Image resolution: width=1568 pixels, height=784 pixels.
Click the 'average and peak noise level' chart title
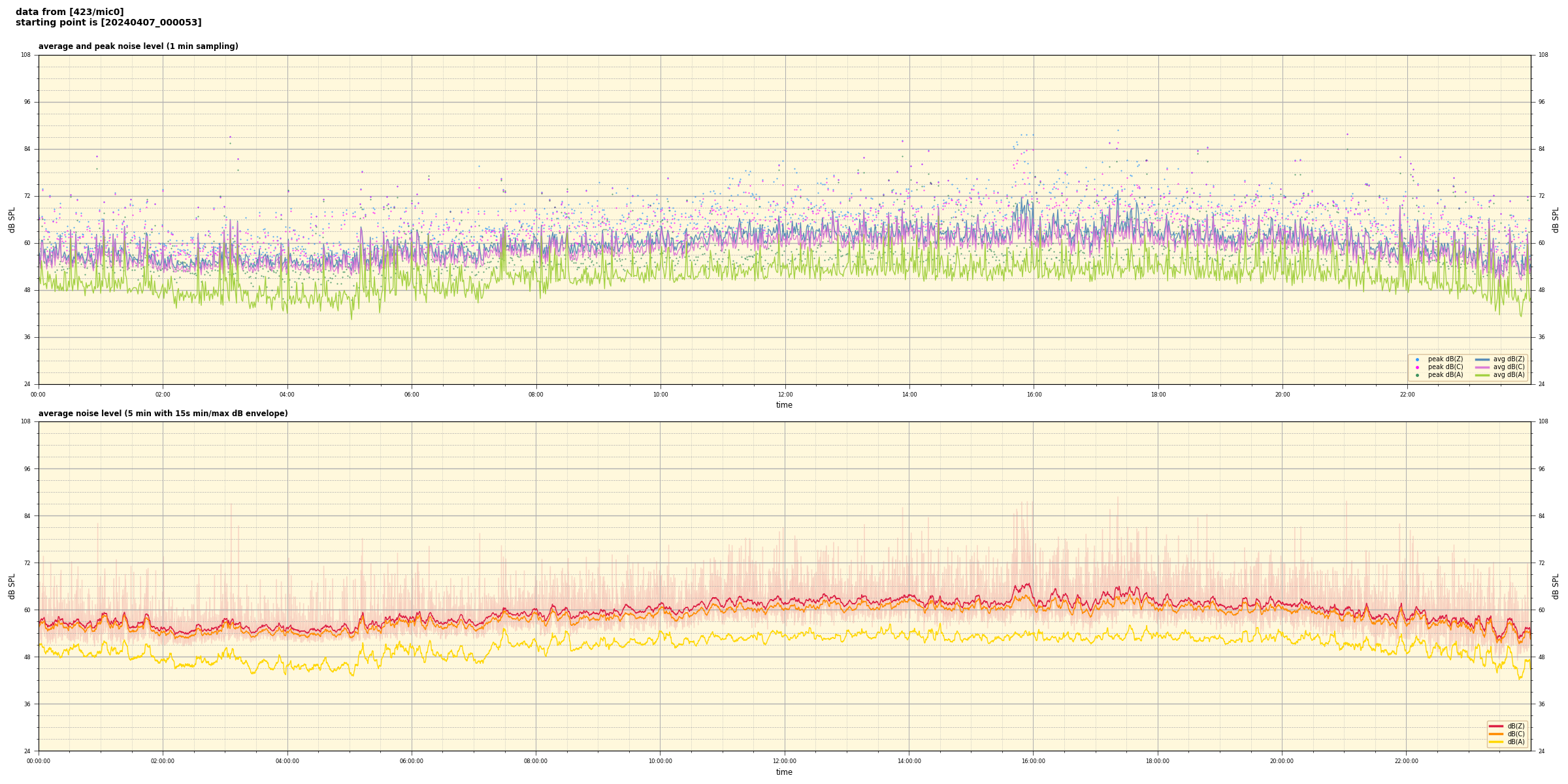(x=138, y=46)
